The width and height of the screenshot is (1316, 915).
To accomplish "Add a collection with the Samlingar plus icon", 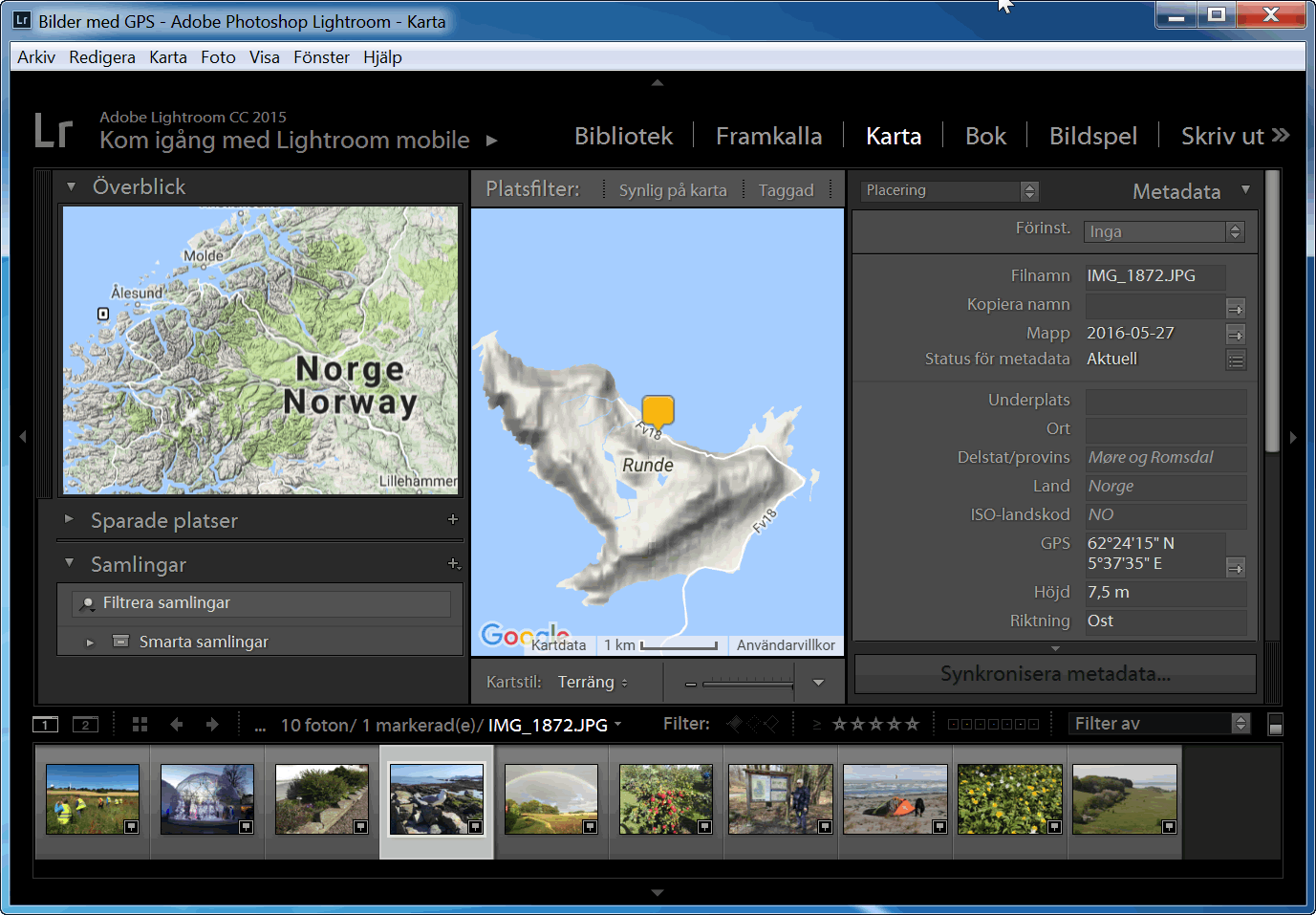I will click(454, 564).
